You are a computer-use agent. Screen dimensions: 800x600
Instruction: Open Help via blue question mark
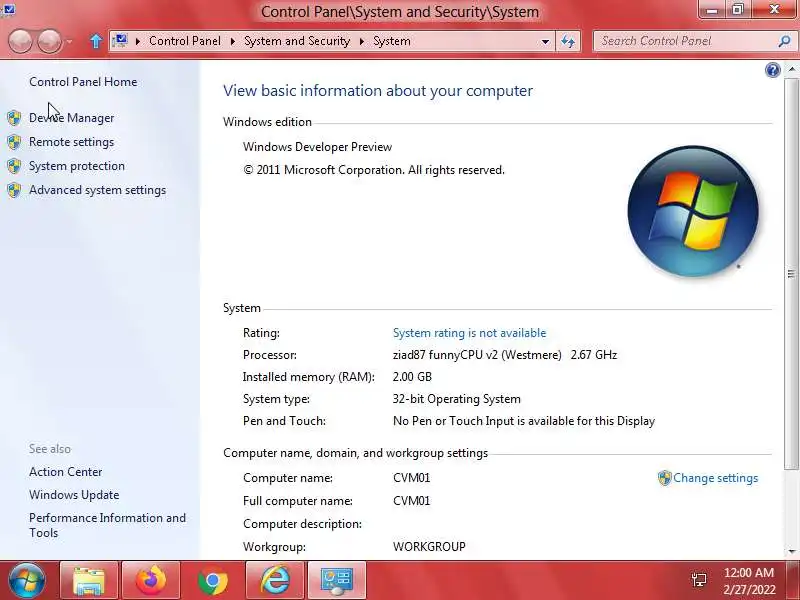[x=772, y=70]
